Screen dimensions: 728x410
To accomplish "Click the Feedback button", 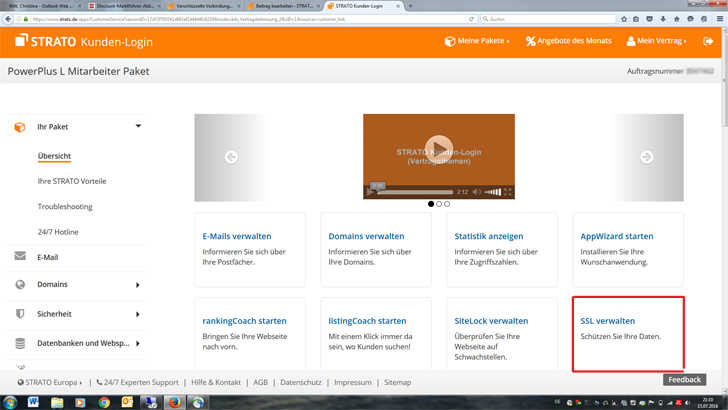I will [x=684, y=379].
